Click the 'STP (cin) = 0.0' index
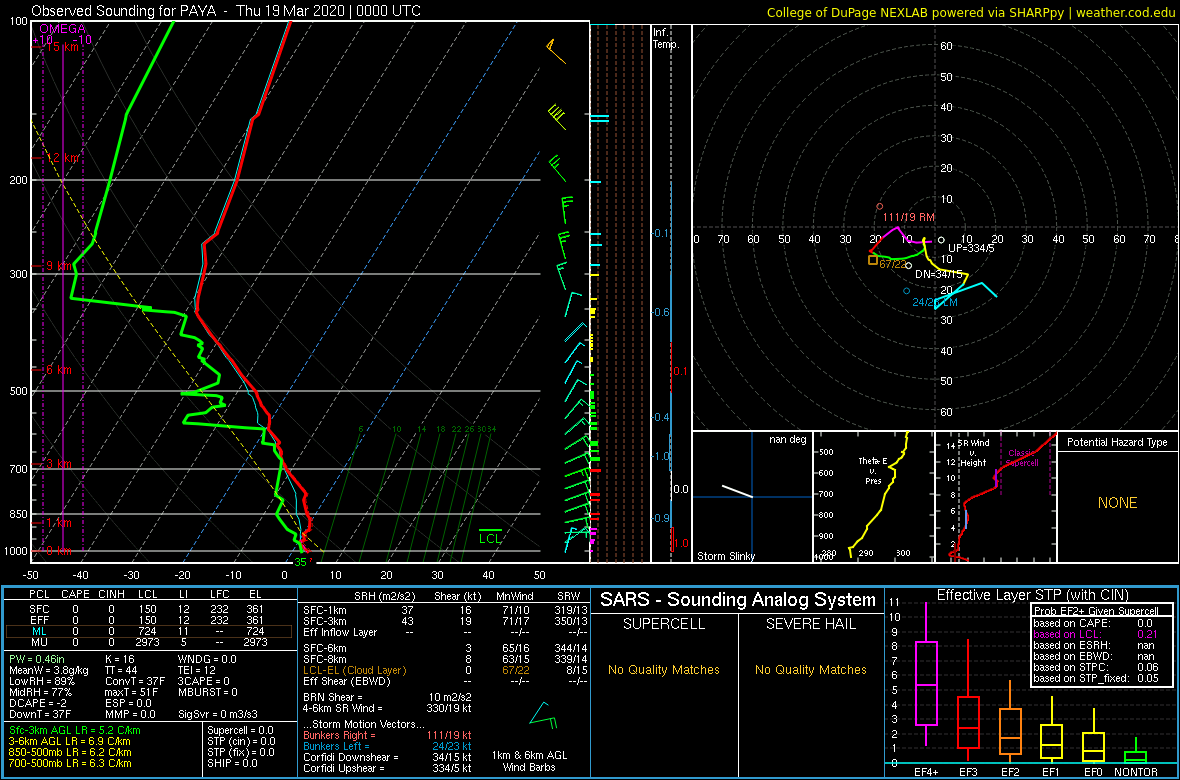The width and height of the screenshot is (1180, 780). pyautogui.click(x=242, y=741)
